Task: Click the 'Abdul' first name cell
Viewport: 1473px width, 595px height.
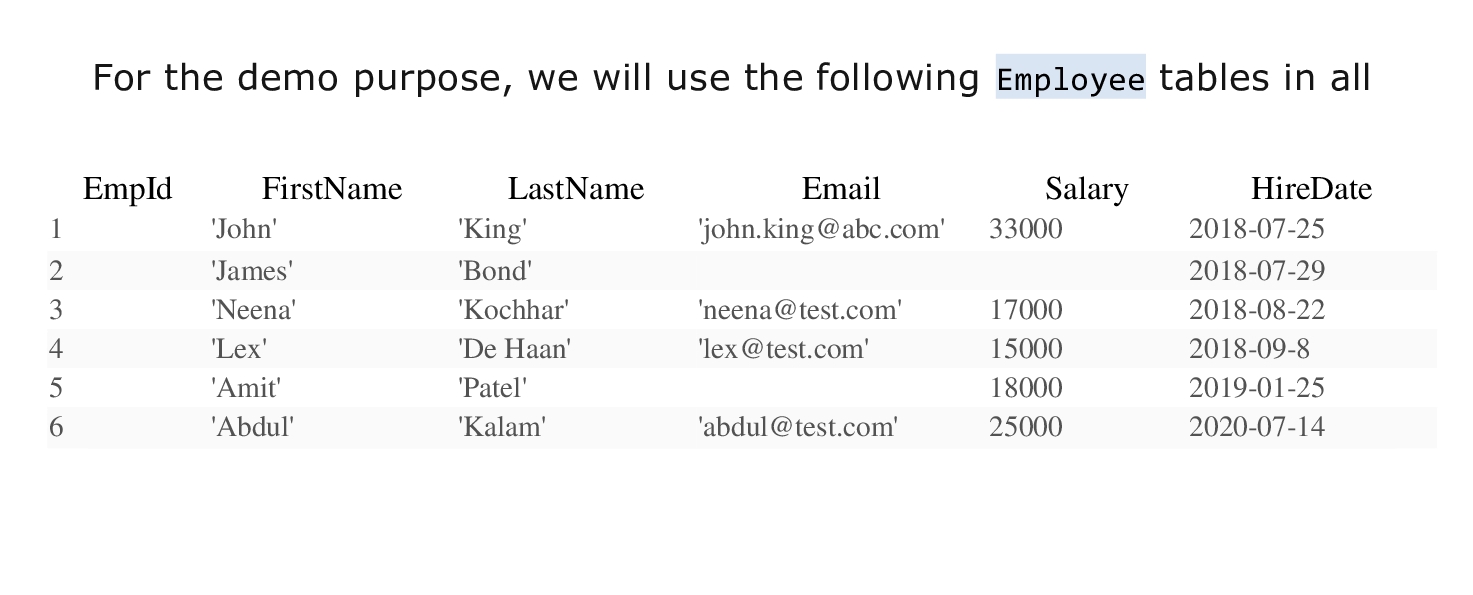Action: (252, 427)
